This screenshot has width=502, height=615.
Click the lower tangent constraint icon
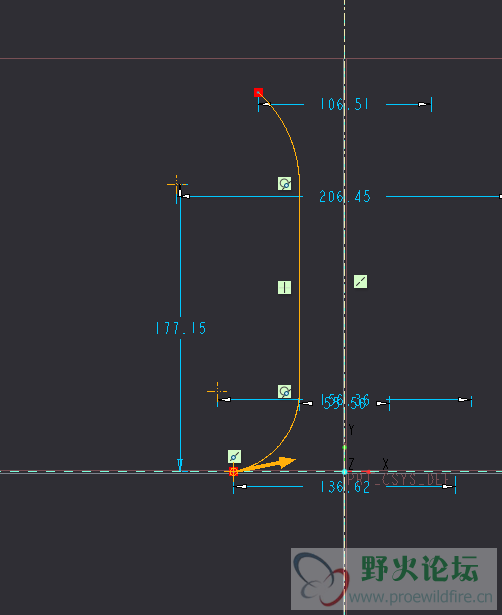point(285,391)
